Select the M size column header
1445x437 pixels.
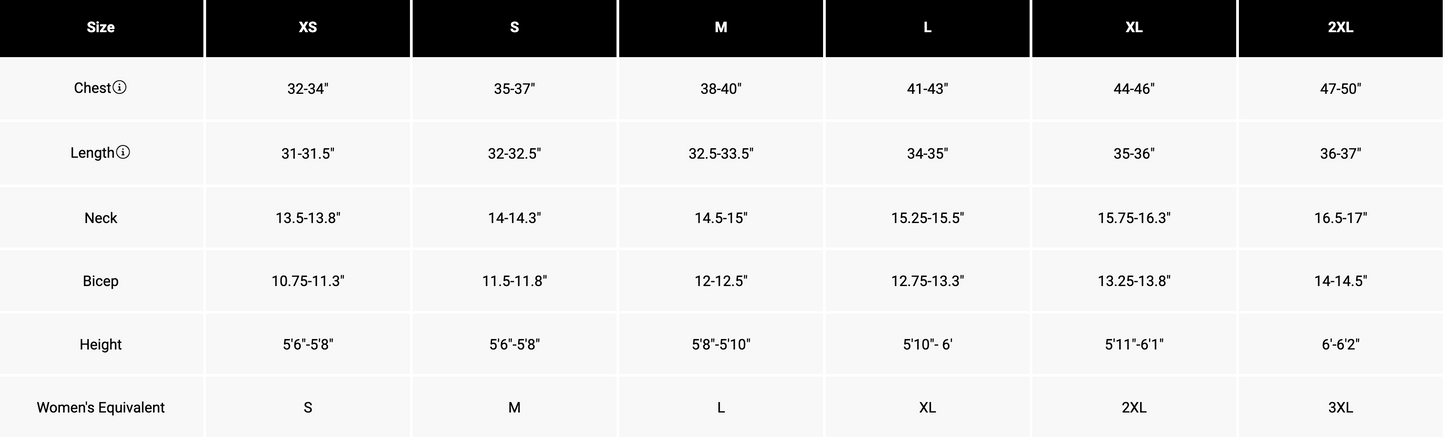coord(721,28)
